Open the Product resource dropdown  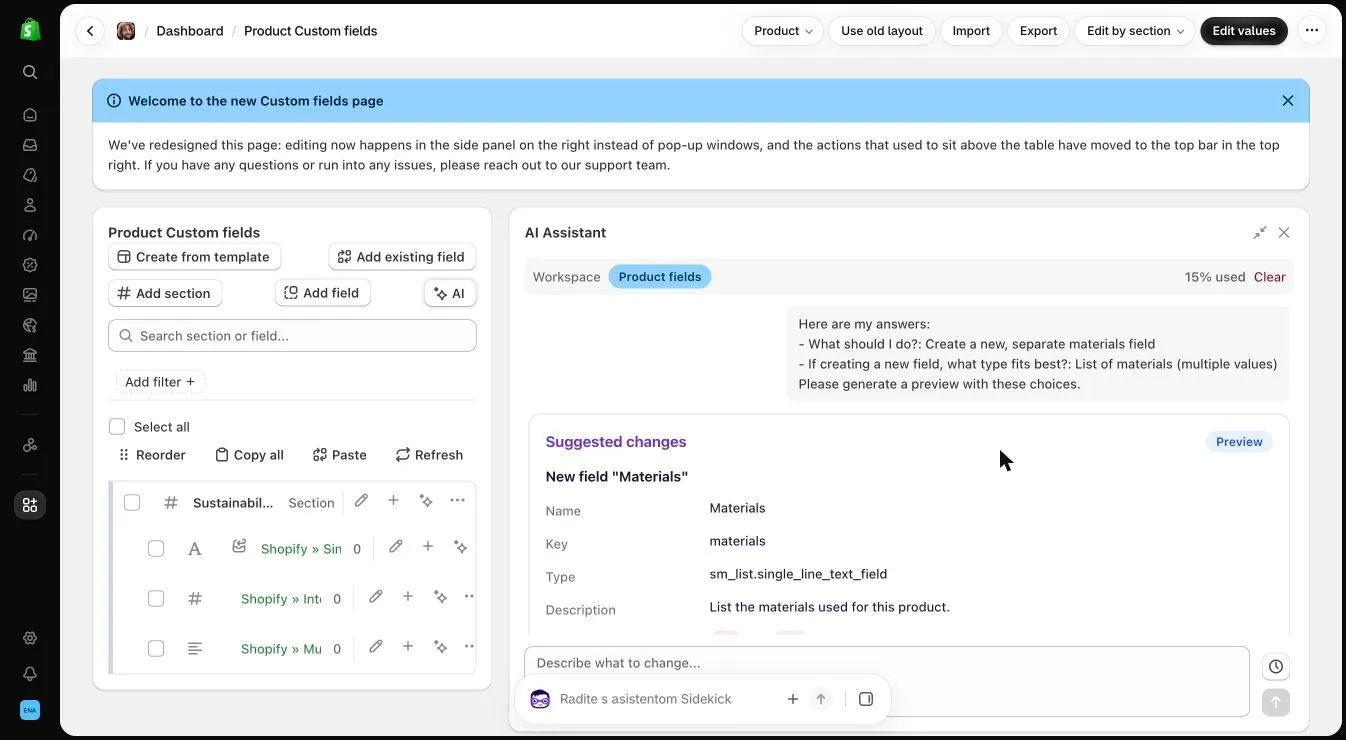coord(783,31)
